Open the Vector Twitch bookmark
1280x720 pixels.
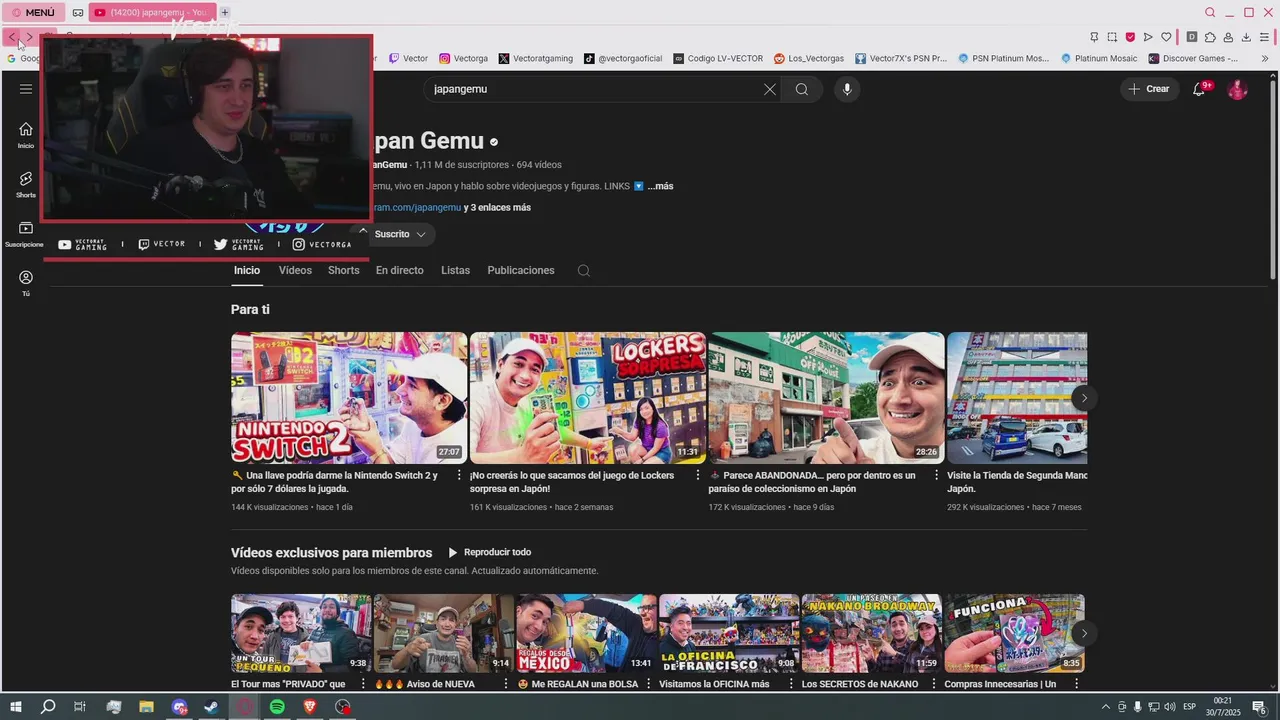408,58
